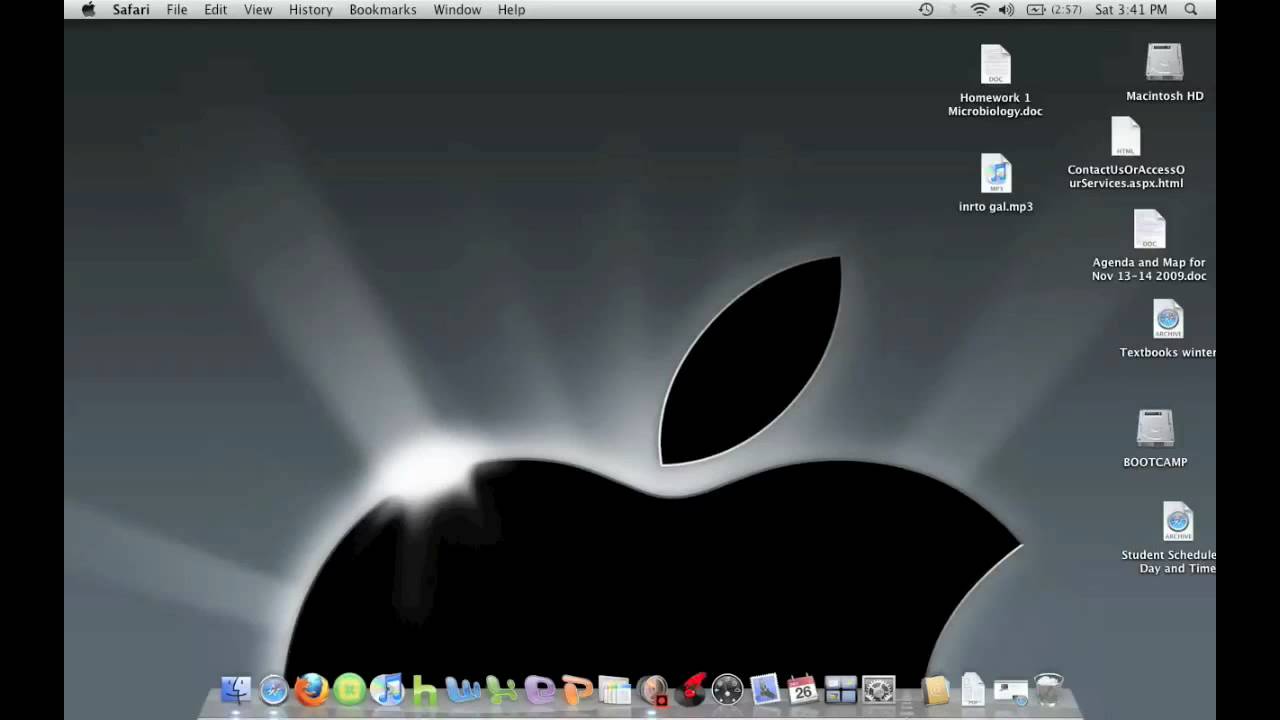This screenshot has width=1280, height=720.
Task: Launch Microsoft PowerPoint from the Dock
Action: [577, 690]
